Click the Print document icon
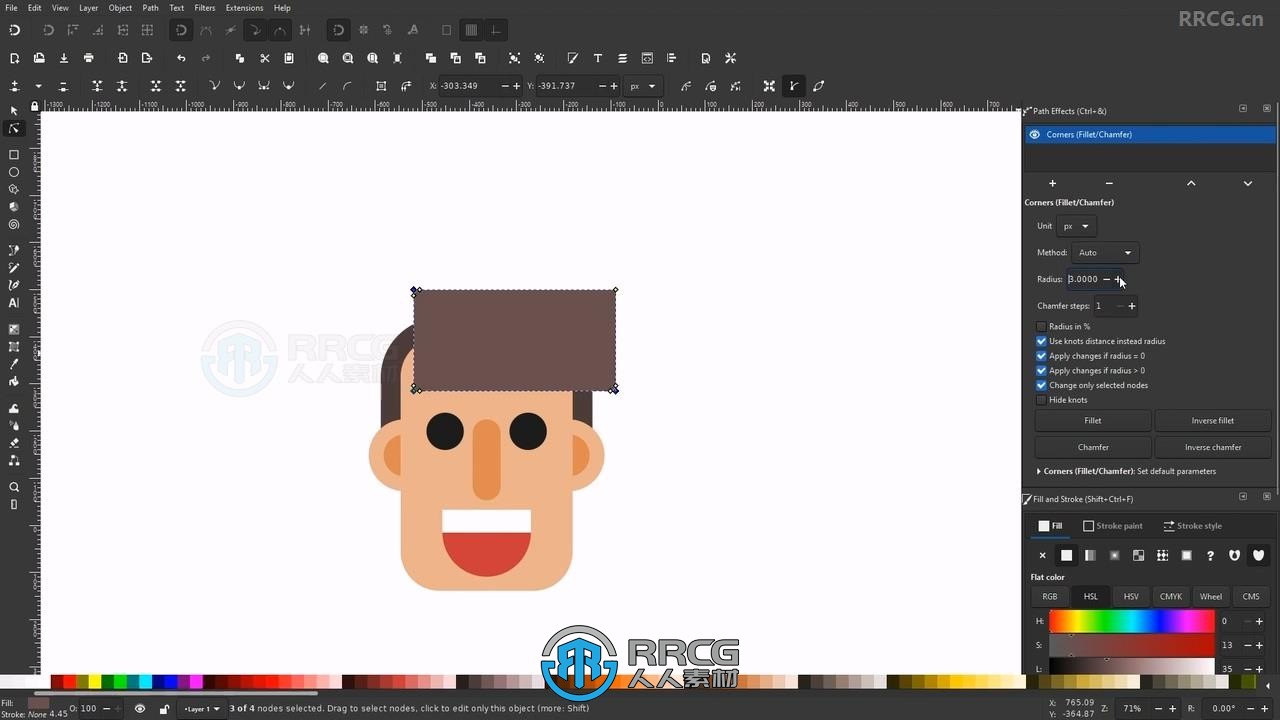Image resolution: width=1280 pixels, height=720 pixels. pyautogui.click(x=88, y=58)
